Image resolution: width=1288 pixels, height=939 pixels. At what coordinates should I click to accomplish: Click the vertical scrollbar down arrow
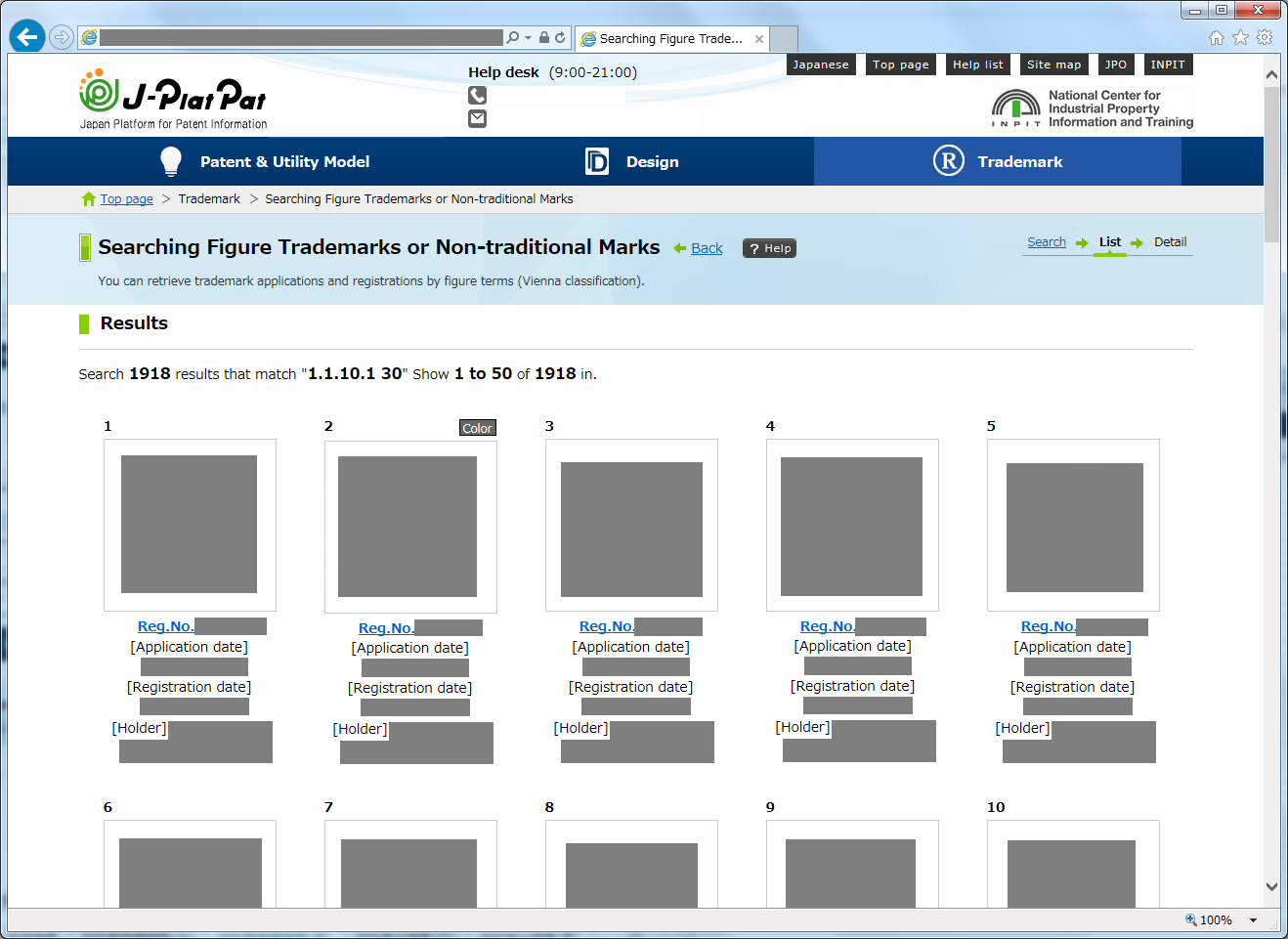(x=1271, y=887)
